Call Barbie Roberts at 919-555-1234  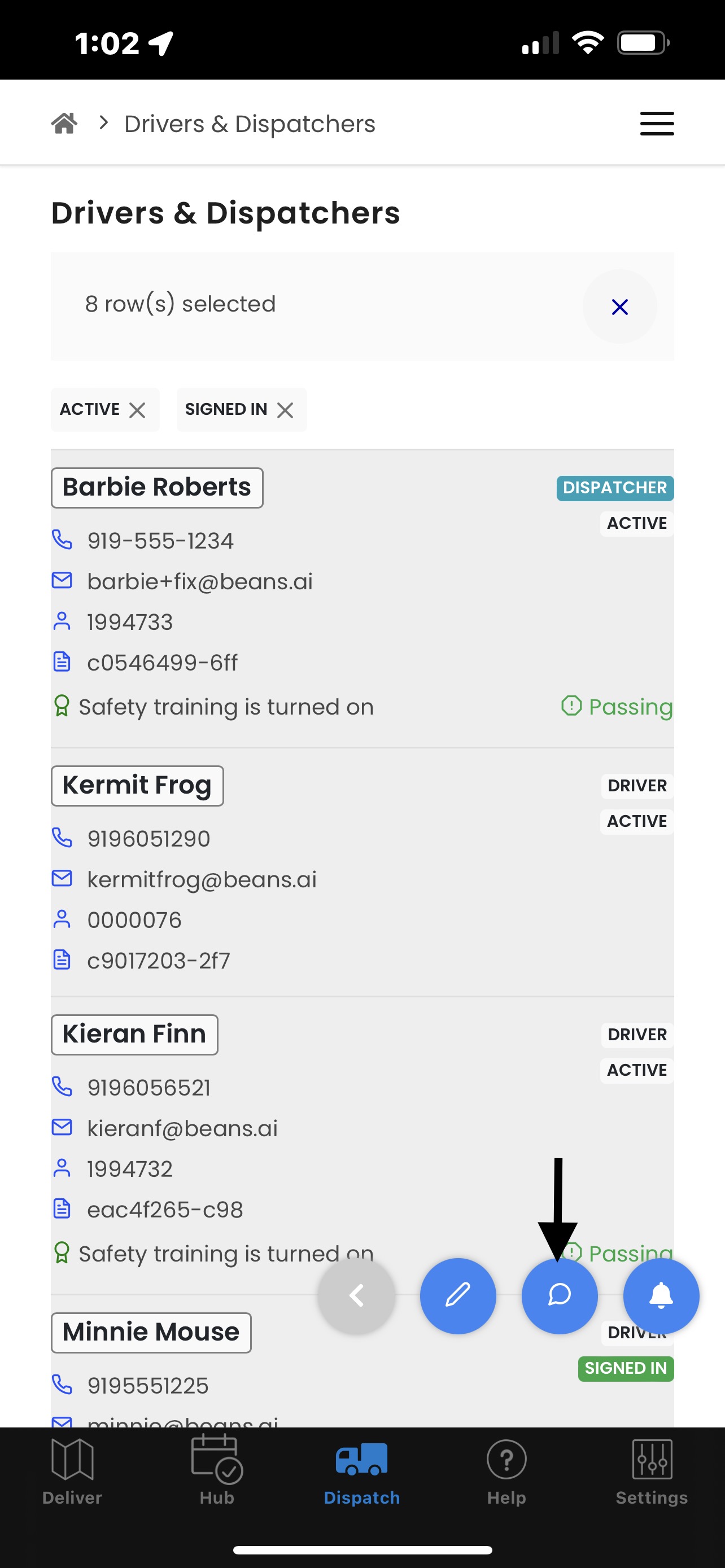pyautogui.click(x=161, y=541)
